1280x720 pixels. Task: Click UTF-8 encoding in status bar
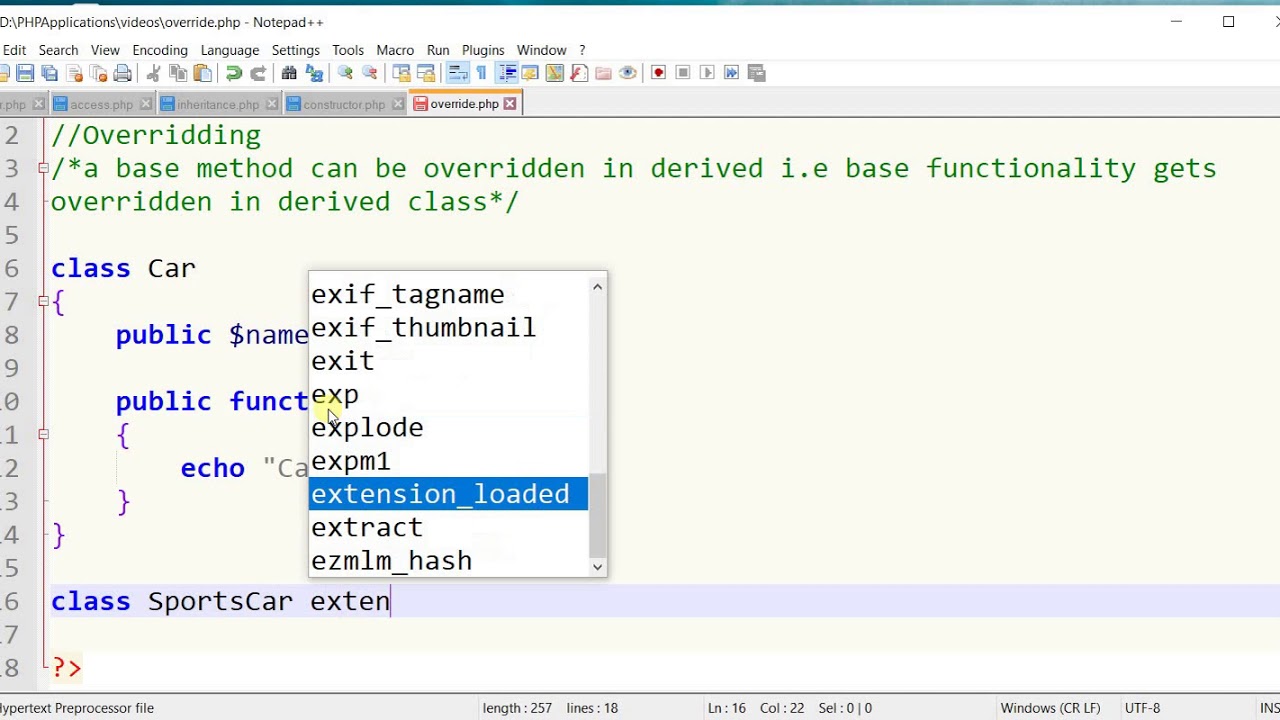point(1143,708)
